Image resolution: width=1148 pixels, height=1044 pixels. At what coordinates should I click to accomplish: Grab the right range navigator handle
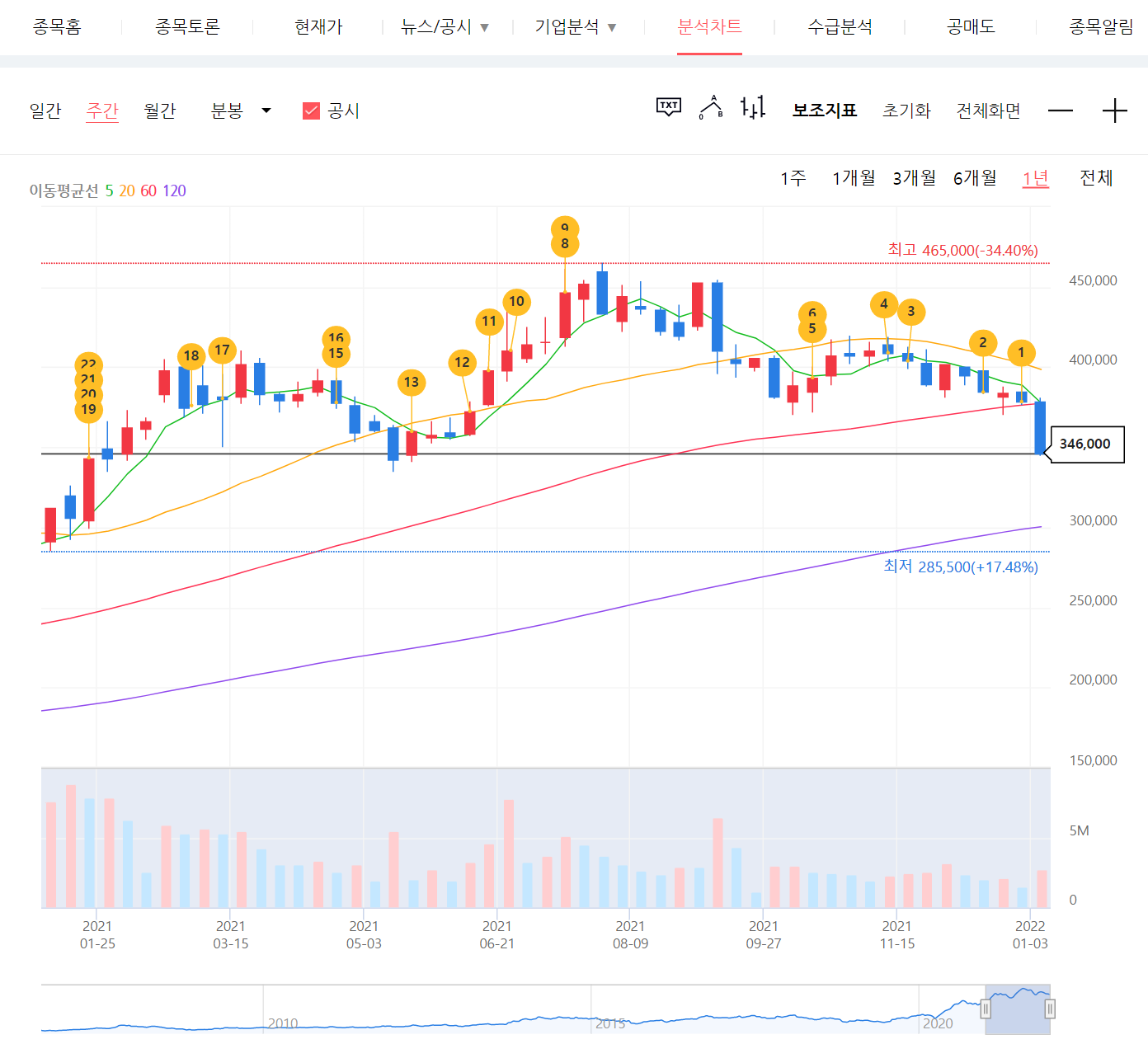click(x=1050, y=1009)
